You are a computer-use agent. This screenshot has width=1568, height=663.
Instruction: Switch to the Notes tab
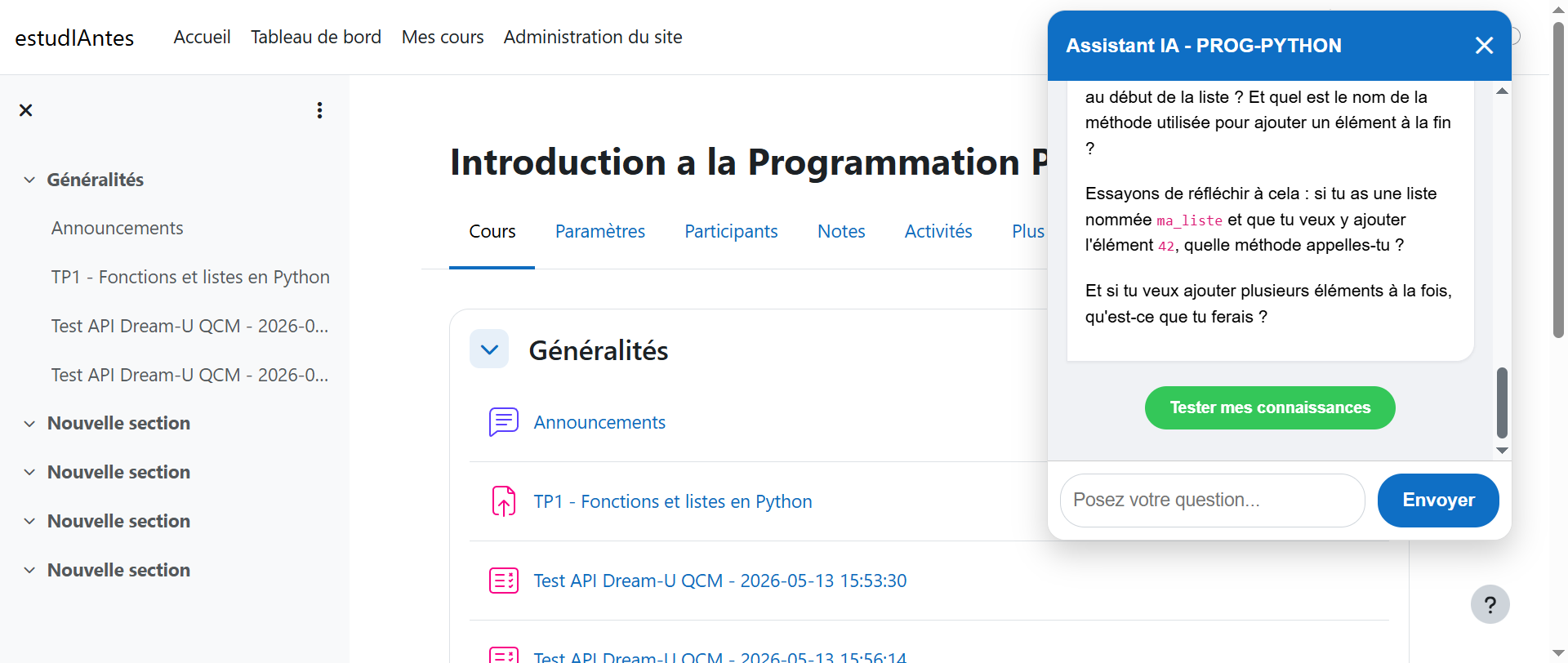click(x=841, y=232)
